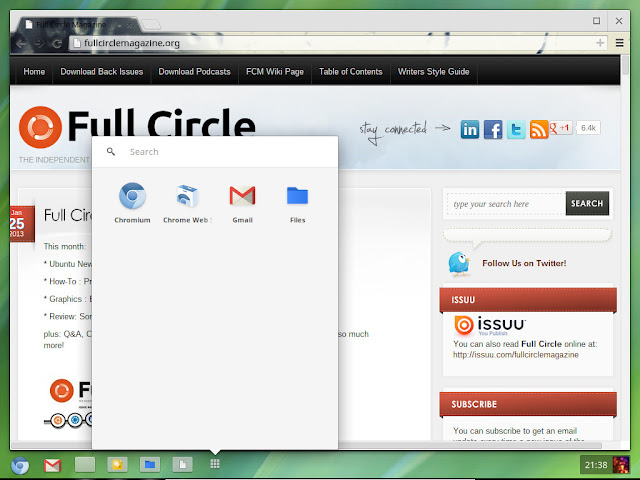Open the Facebook social icon
This screenshot has height=480, width=640.
point(493,130)
